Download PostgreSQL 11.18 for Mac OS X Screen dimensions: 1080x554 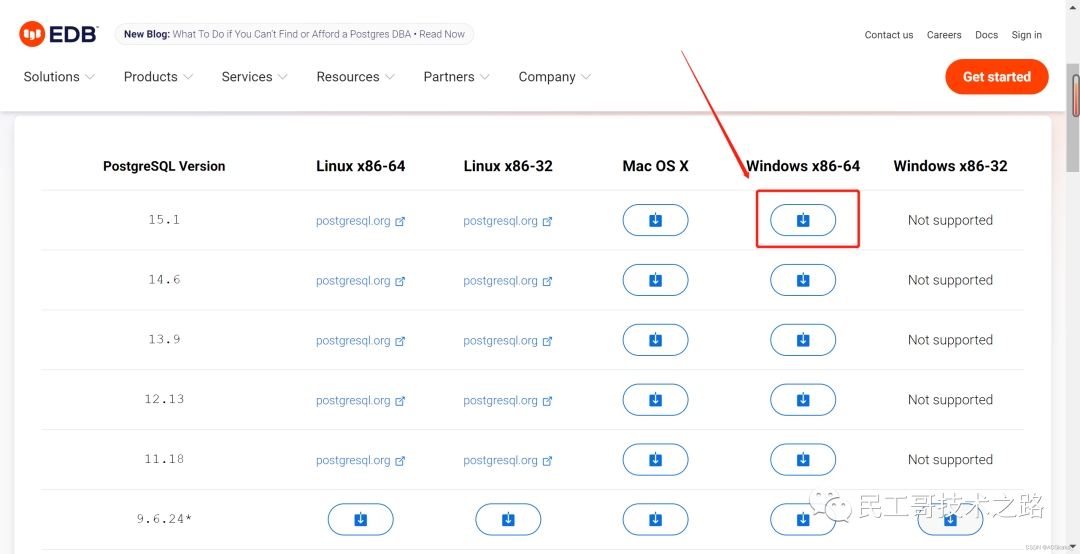click(655, 460)
